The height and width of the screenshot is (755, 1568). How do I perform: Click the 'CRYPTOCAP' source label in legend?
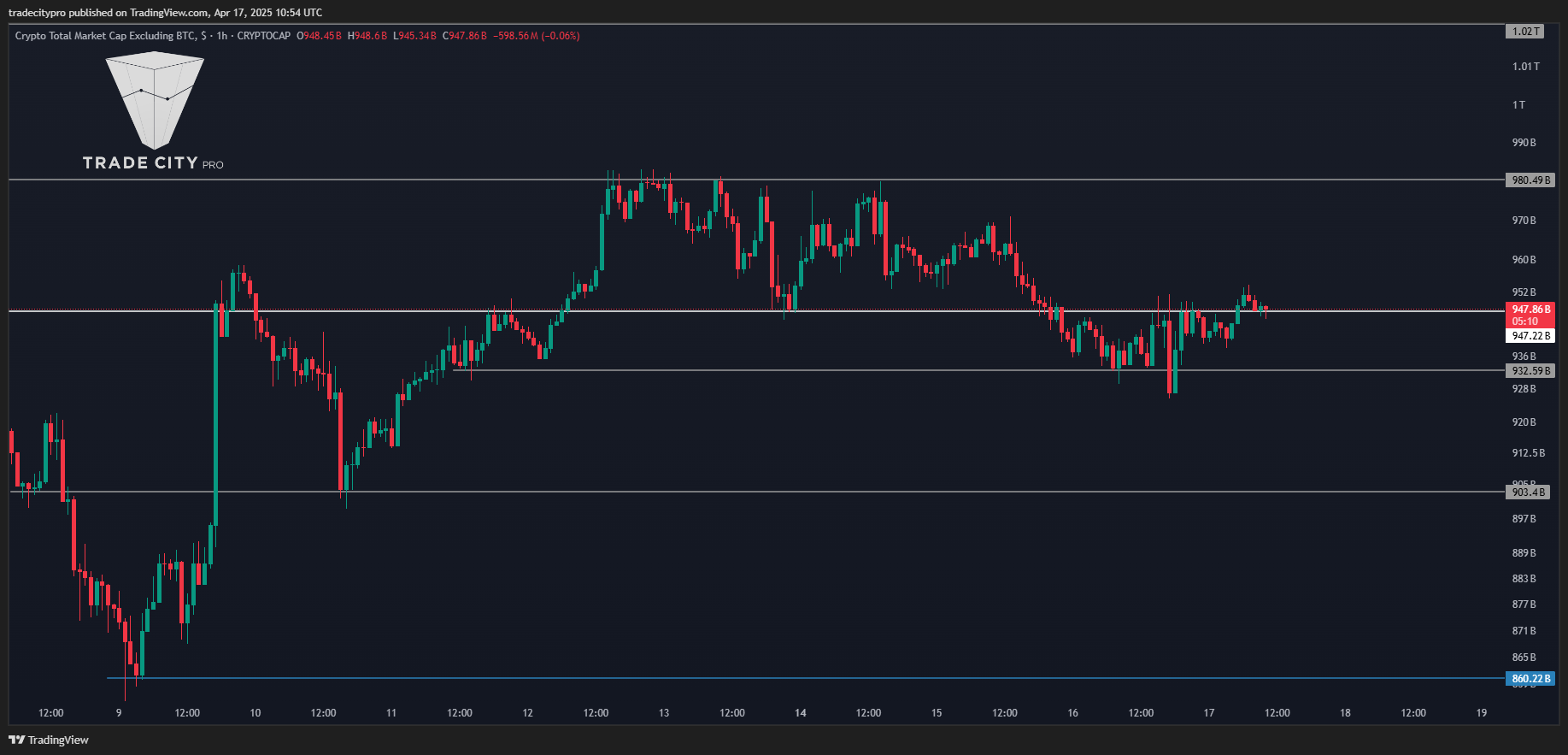(264, 36)
